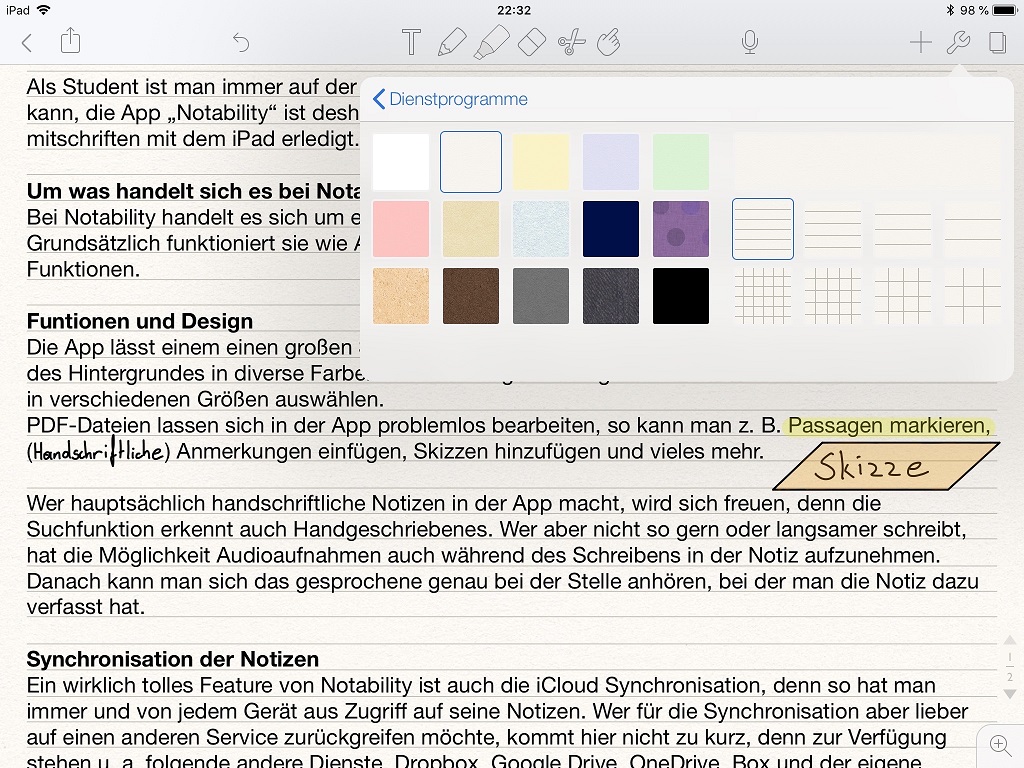
Task: Tap the plus icon to add media
Action: click(x=920, y=42)
